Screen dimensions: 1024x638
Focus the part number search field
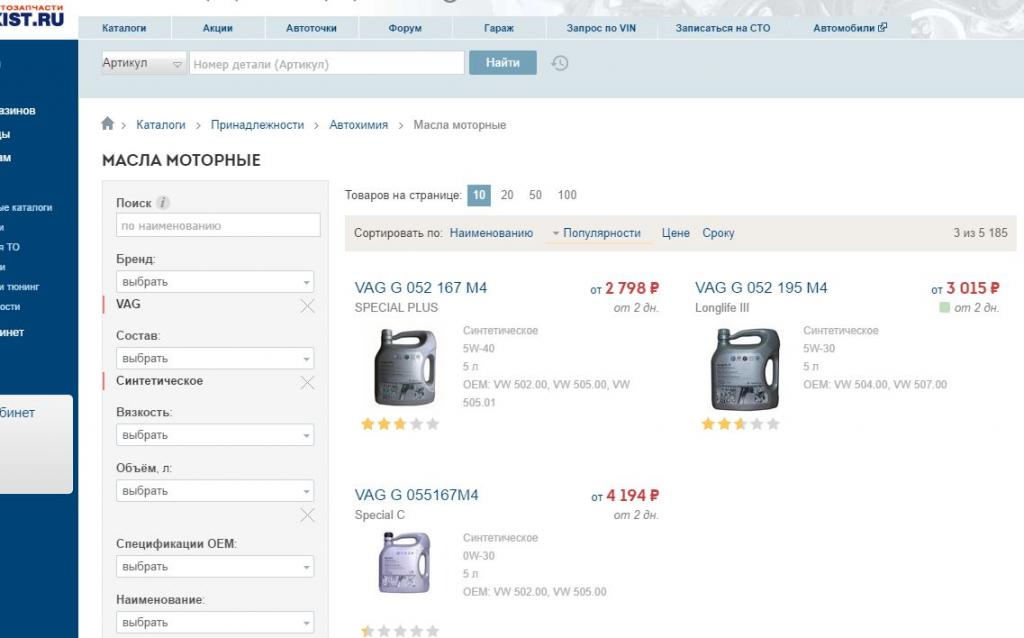click(327, 63)
